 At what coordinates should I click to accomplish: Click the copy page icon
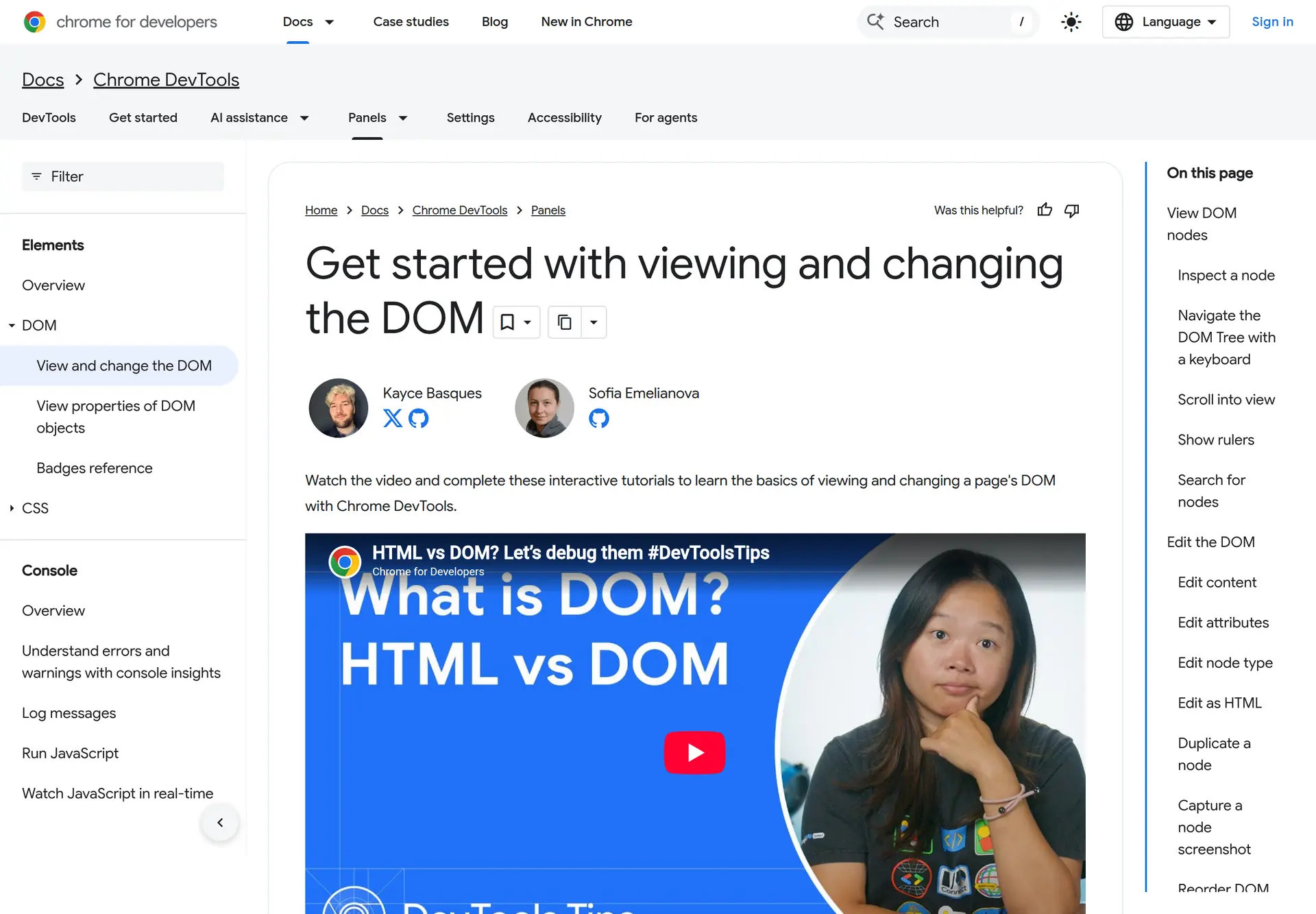565,322
